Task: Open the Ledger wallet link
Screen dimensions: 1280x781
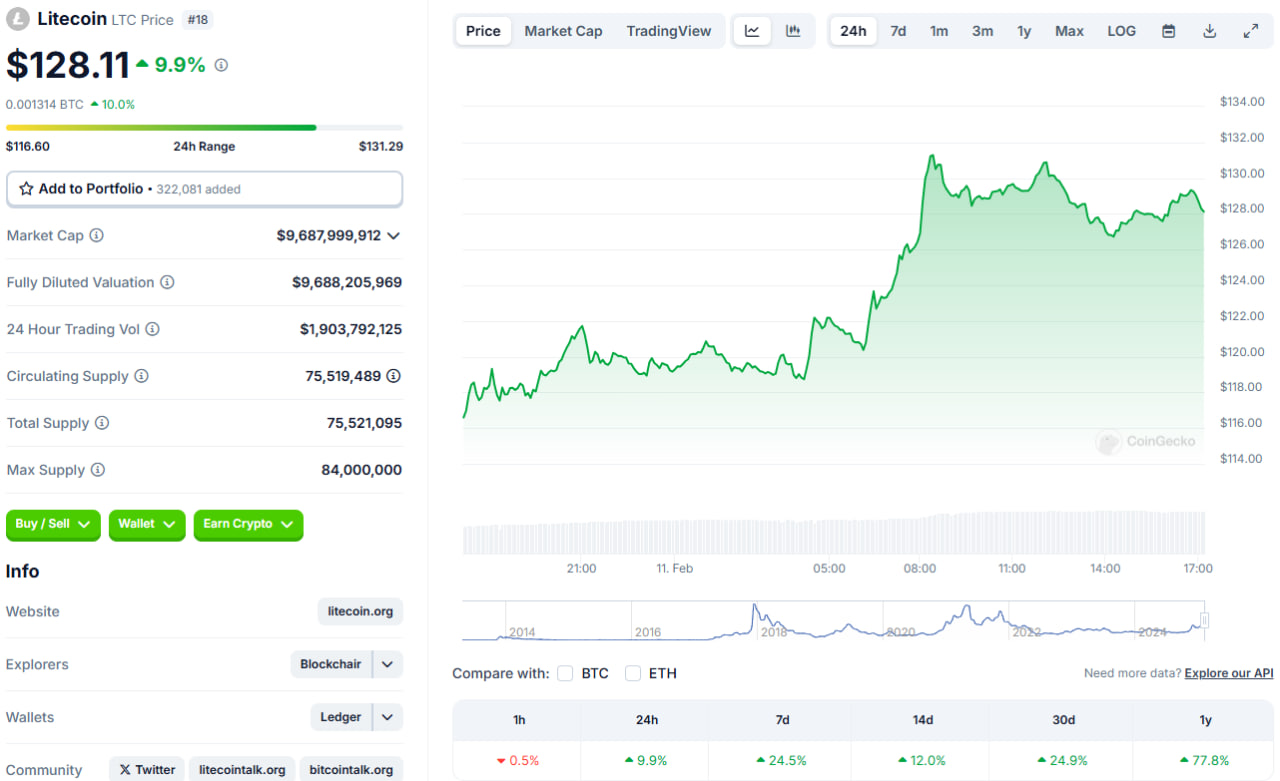Action: tap(341, 718)
